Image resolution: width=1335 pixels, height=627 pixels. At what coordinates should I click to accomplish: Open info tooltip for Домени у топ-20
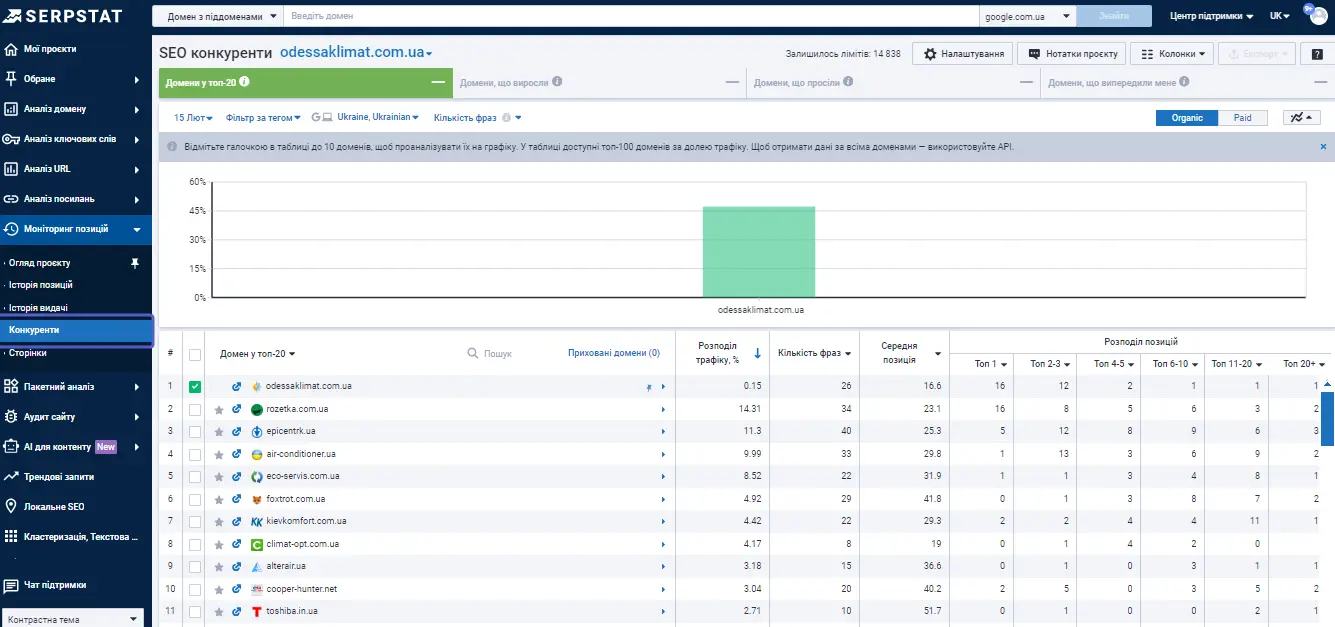tap(244, 82)
